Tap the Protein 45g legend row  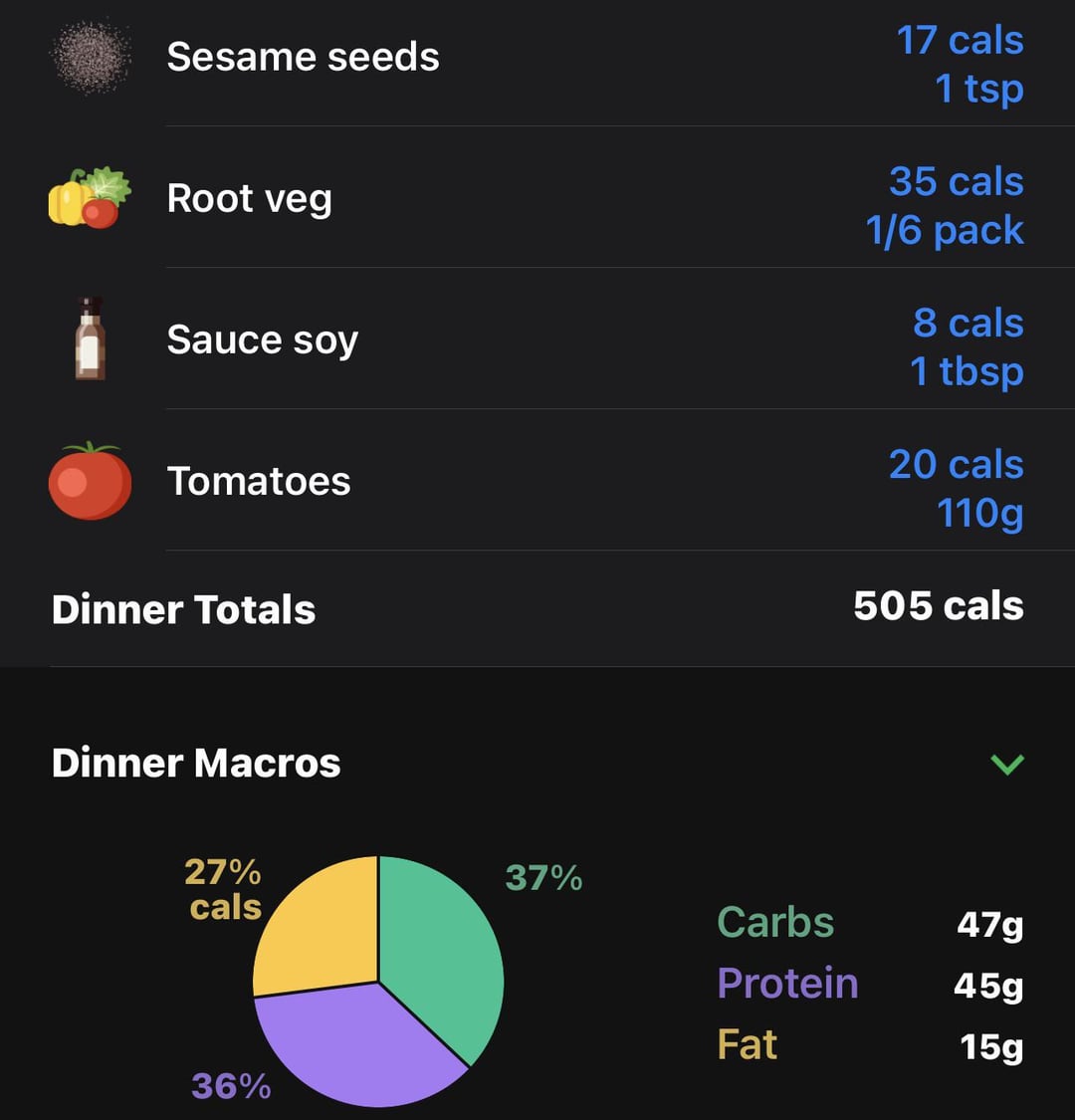click(x=869, y=985)
